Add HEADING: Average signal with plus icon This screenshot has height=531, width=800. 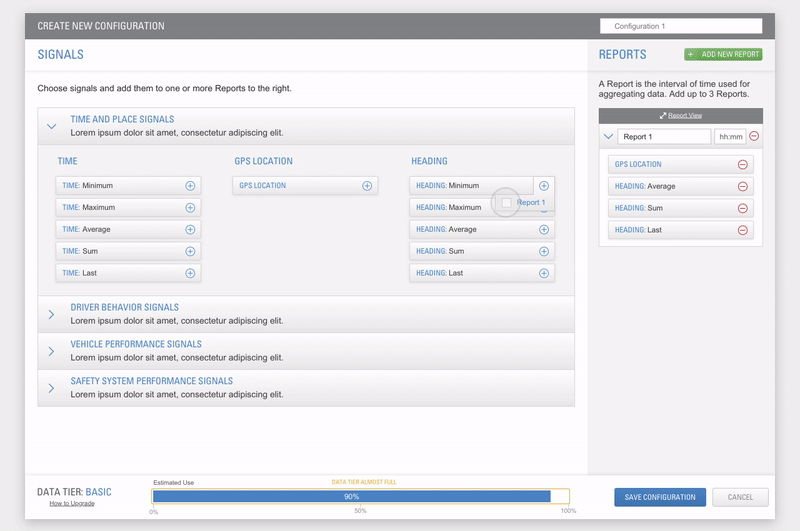coord(544,230)
